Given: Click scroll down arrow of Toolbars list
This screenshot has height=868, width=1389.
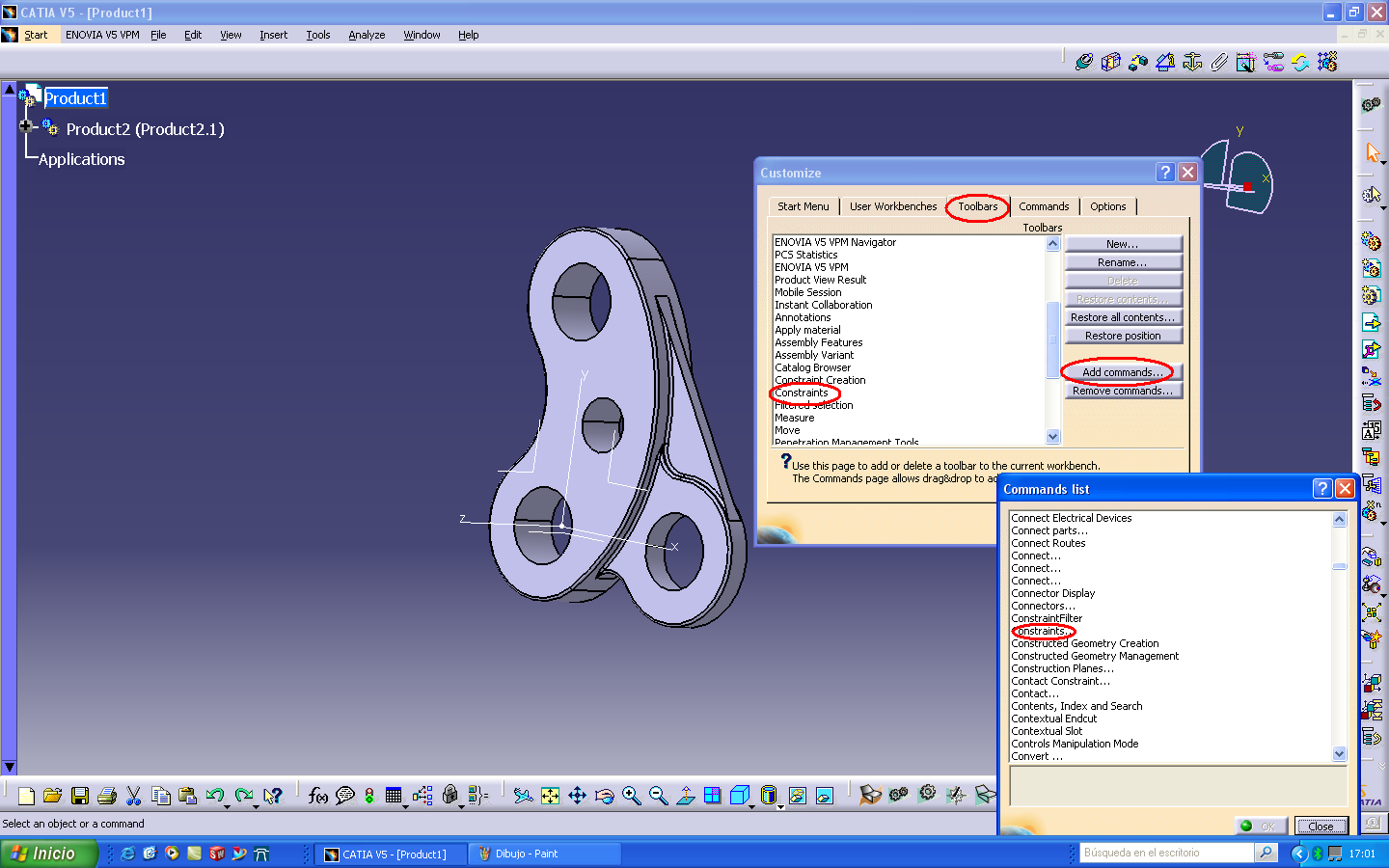Looking at the screenshot, I should [x=1052, y=436].
